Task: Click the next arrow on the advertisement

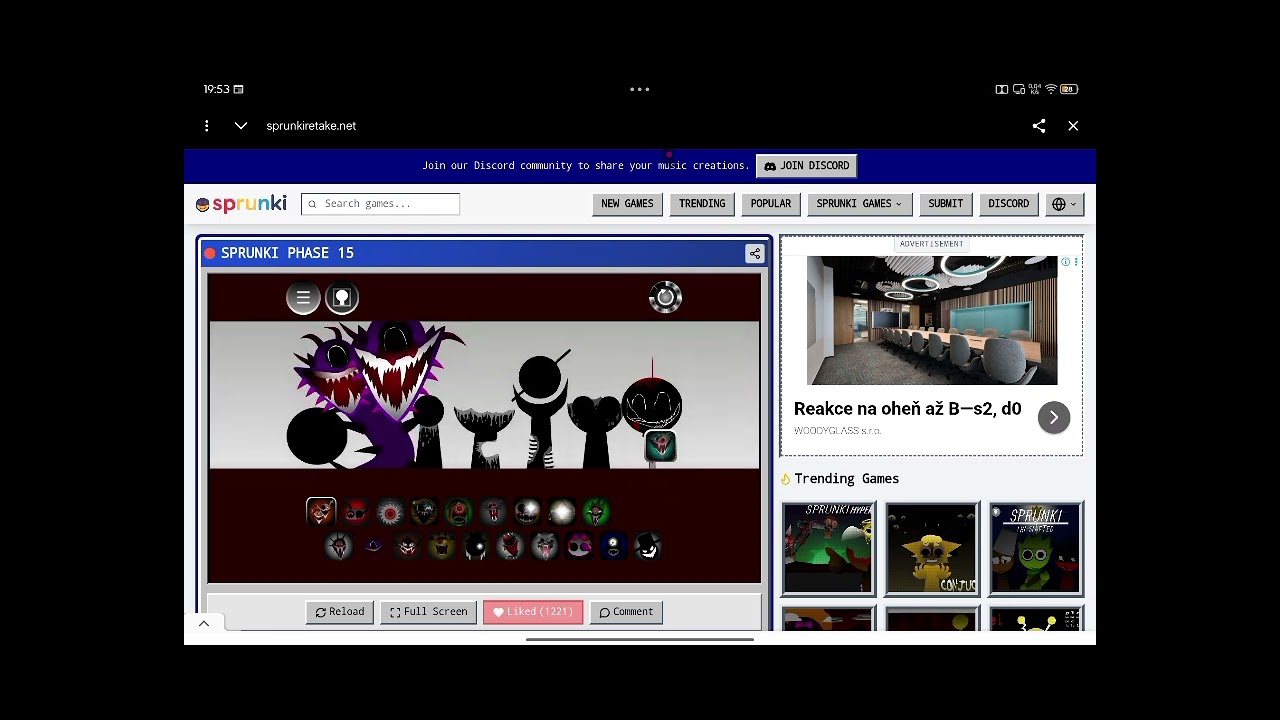Action: point(1054,417)
